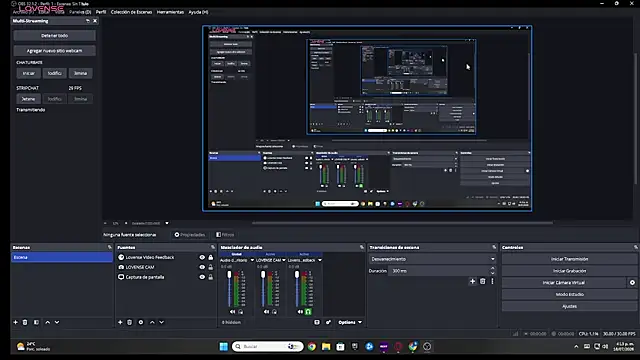Toggle lock on Lovense Video Feedback source

tap(211, 258)
